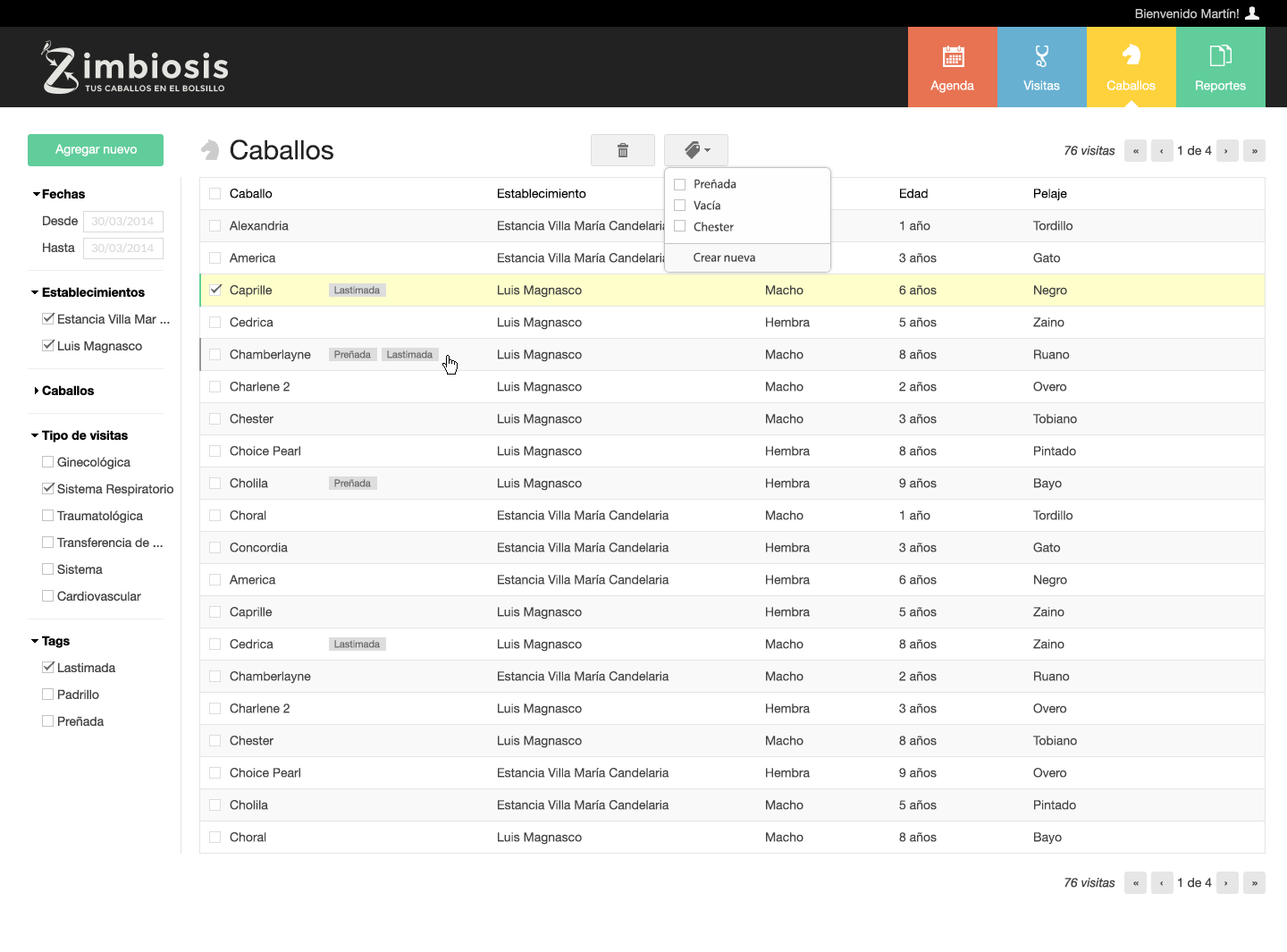Sort by Pelaje column header
Viewport: 1287px width, 952px height.
1050,194
